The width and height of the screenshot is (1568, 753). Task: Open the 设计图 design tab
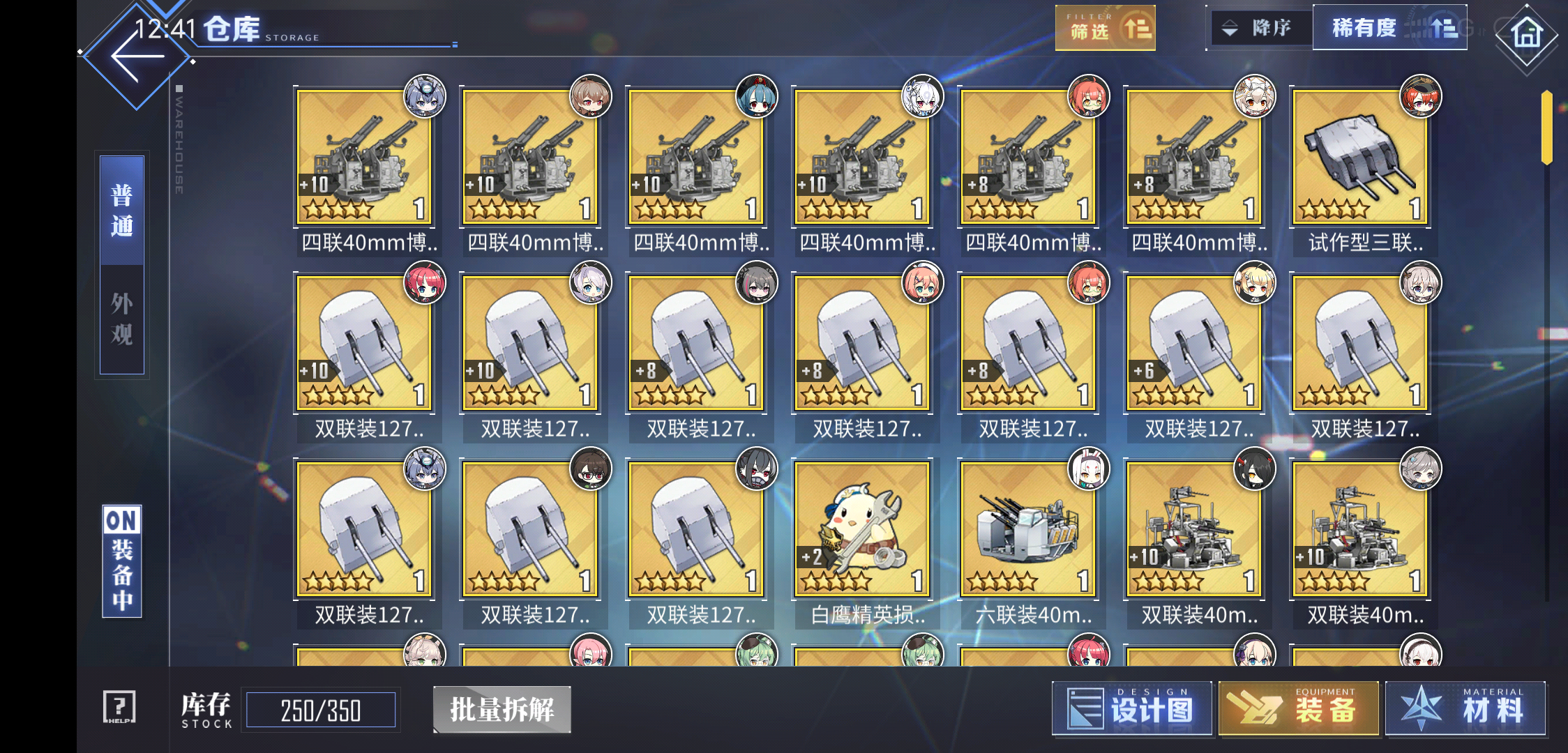tap(1132, 709)
